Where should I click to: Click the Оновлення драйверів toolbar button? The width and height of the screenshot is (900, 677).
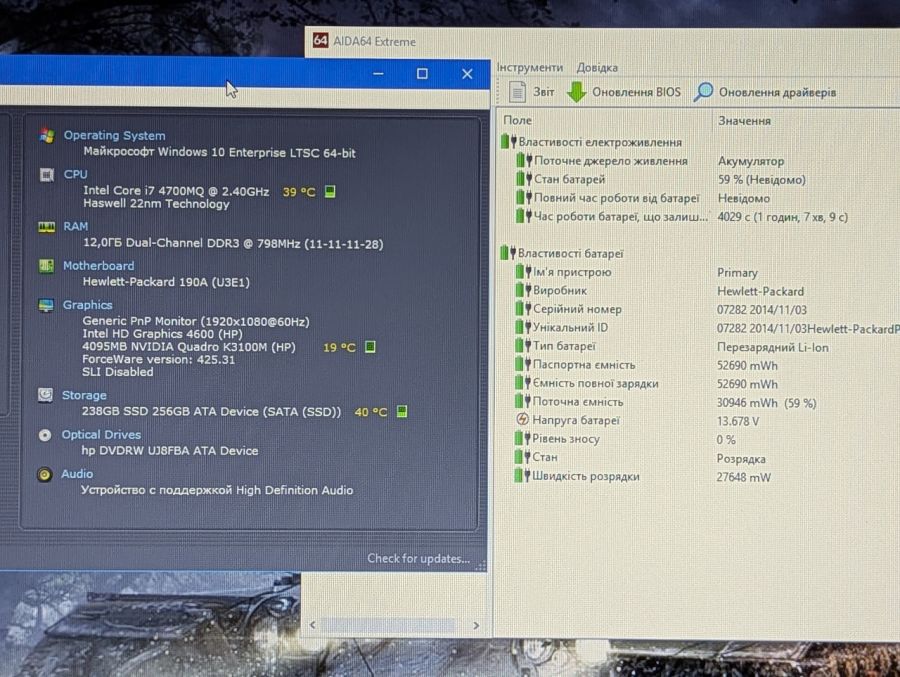(765, 92)
